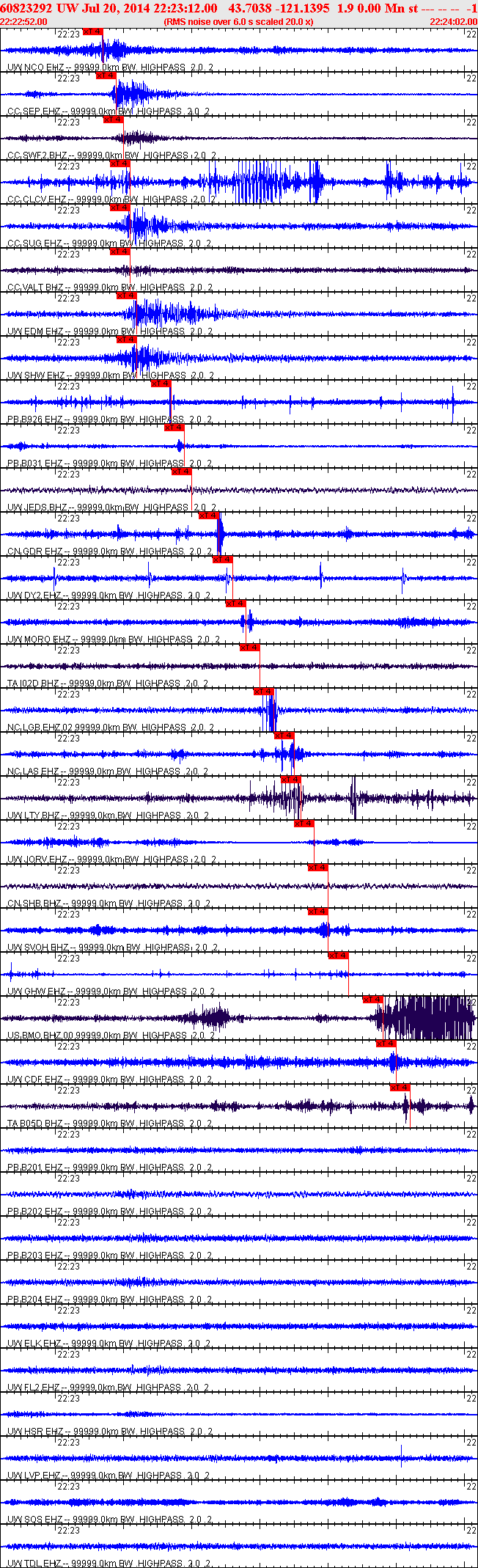Click the UW SQS EHZ trace label

point(110,1520)
